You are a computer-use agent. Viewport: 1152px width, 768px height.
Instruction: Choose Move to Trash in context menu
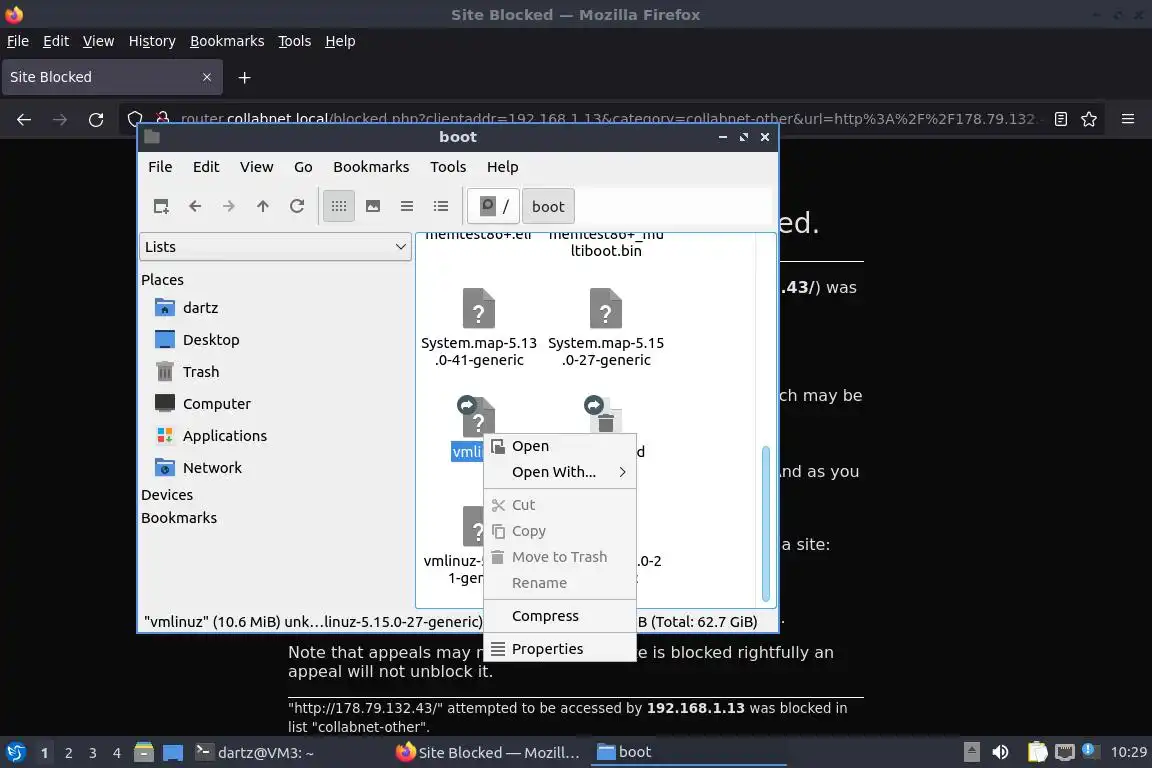[x=560, y=557]
